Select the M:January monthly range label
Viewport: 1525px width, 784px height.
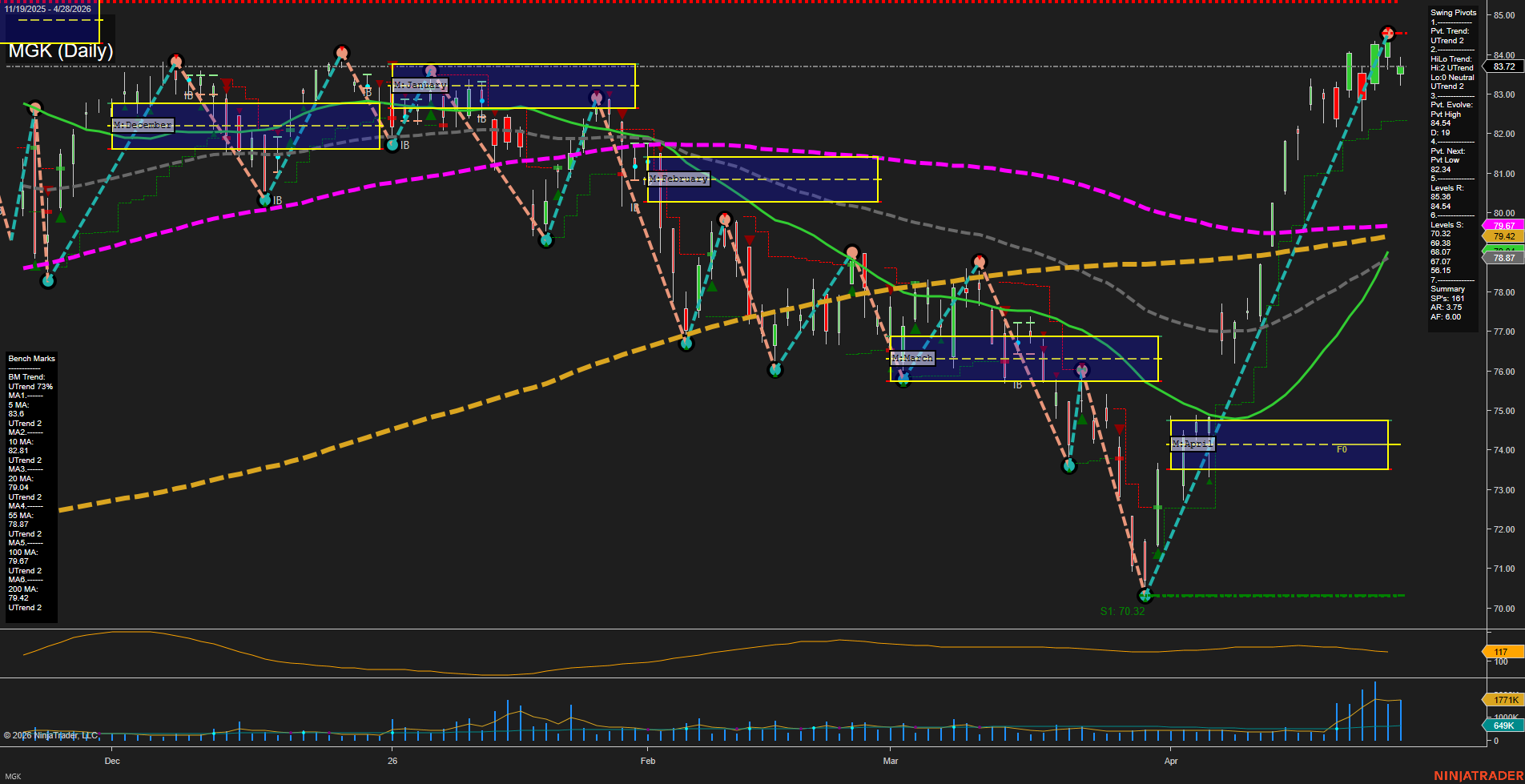click(420, 85)
